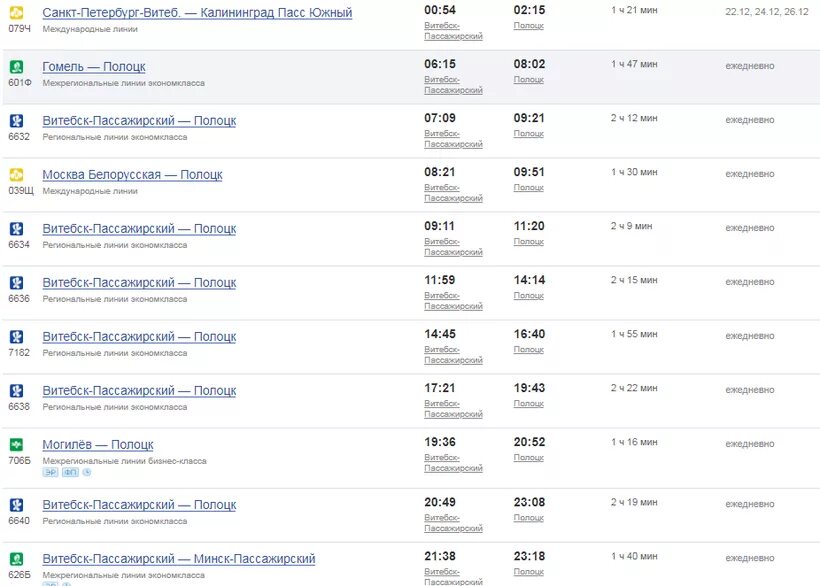Click the green business-class icon for train 706Б
The image size is (820, 586).
pyautogui.click(x=16, y=445)
